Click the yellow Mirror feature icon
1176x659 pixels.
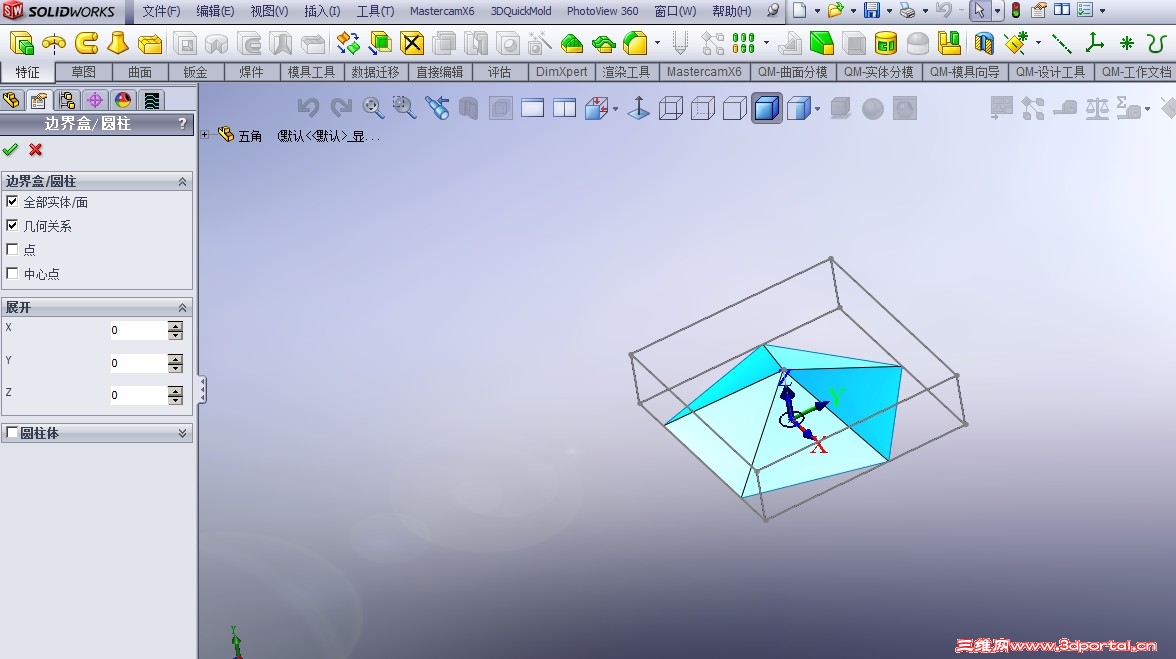(x=950, y=43)
